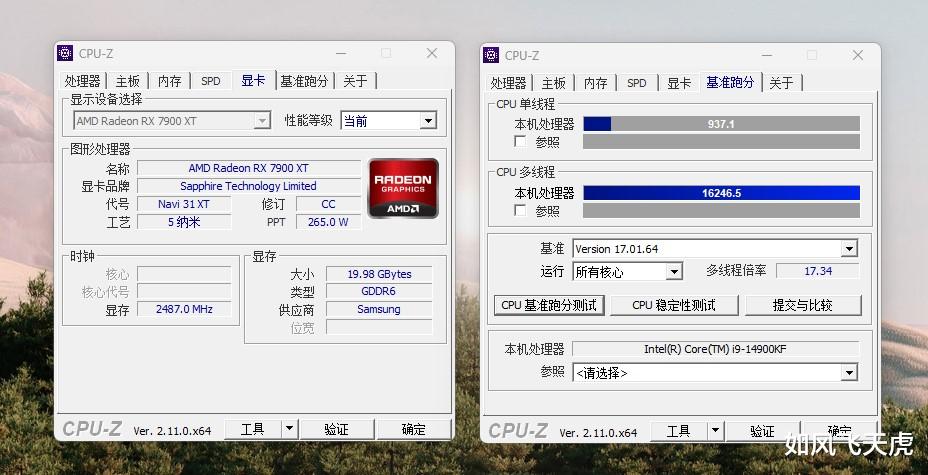
Task: Click the multi-thread 参照 reference bar
Action: point(721,211)
